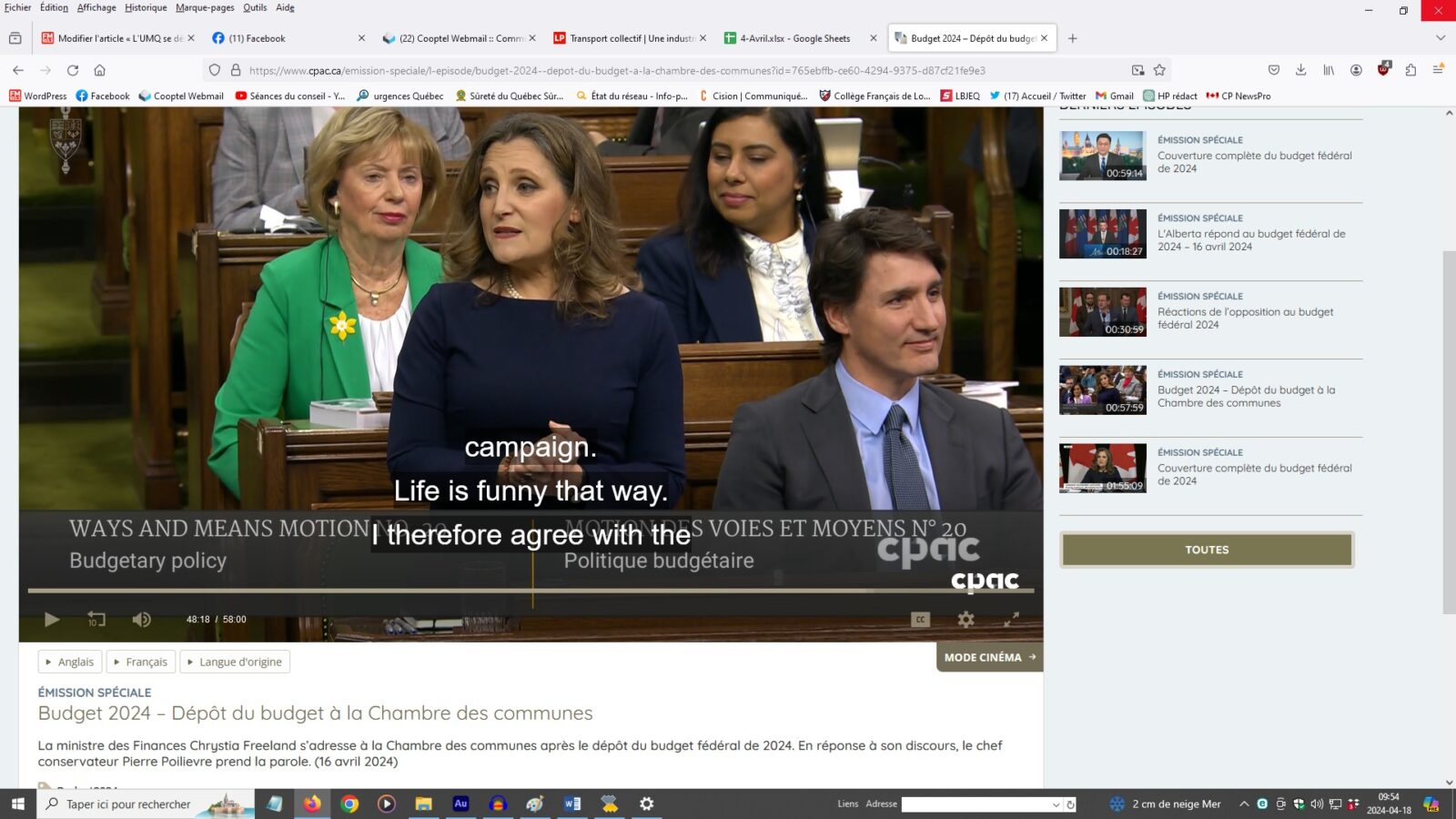Activate MODE CINÉMA
1456x819 pixels.
pyautogui.click(x=989, y=657)
